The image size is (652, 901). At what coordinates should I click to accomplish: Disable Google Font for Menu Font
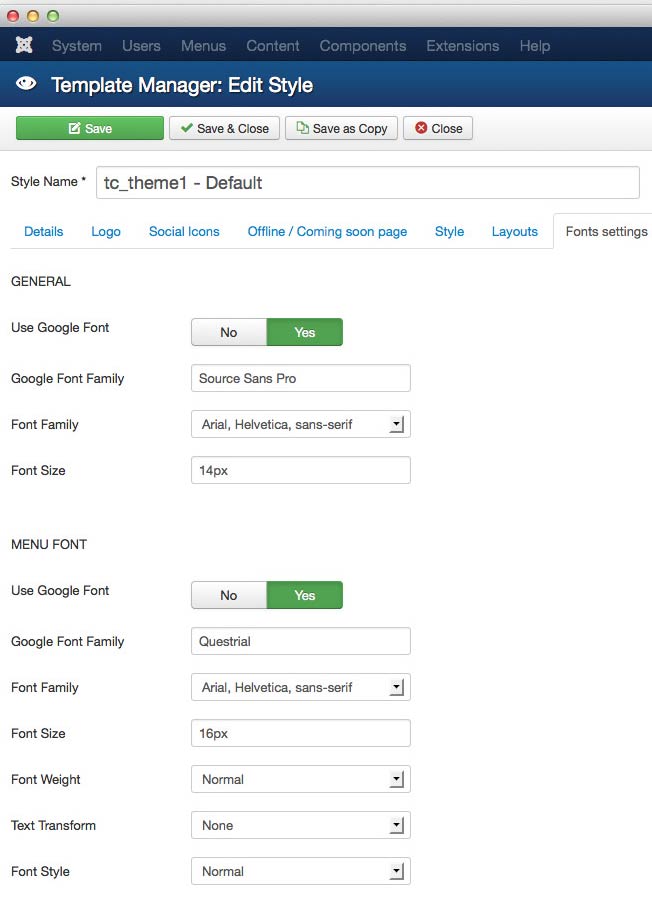pos(229,595)
